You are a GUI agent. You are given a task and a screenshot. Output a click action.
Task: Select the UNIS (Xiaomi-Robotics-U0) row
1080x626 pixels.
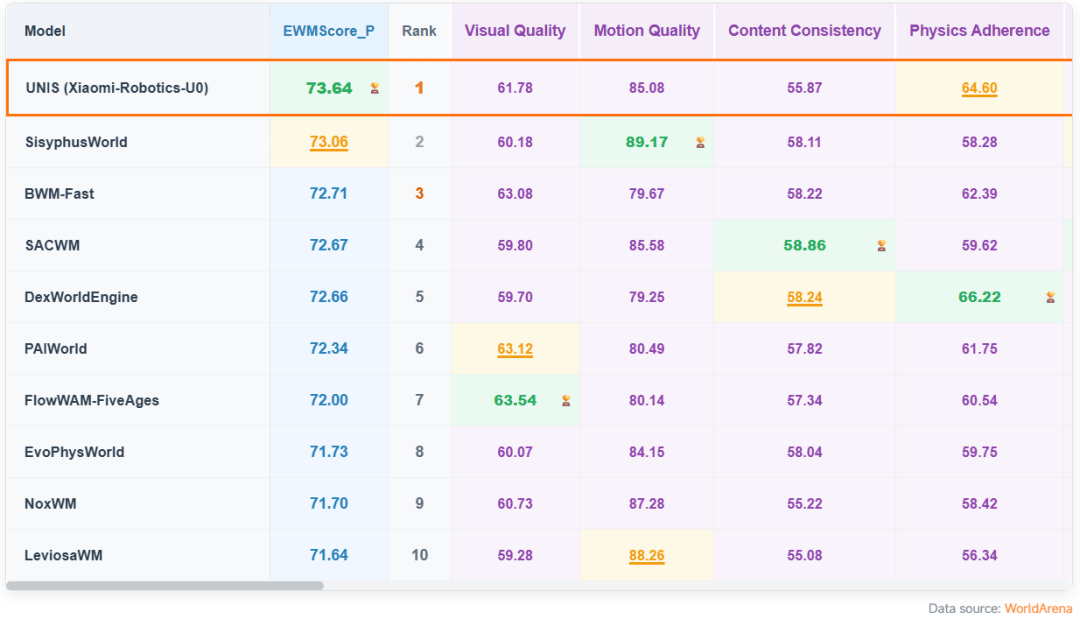click(539, 87)
